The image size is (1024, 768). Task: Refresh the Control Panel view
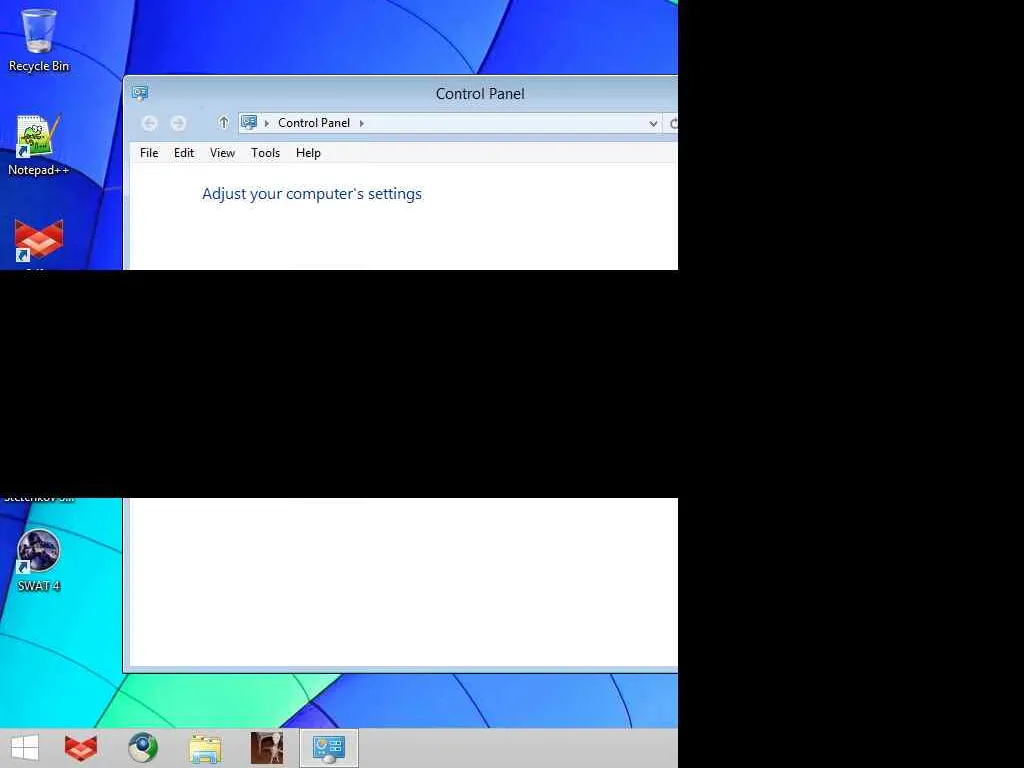coord(673,123)
